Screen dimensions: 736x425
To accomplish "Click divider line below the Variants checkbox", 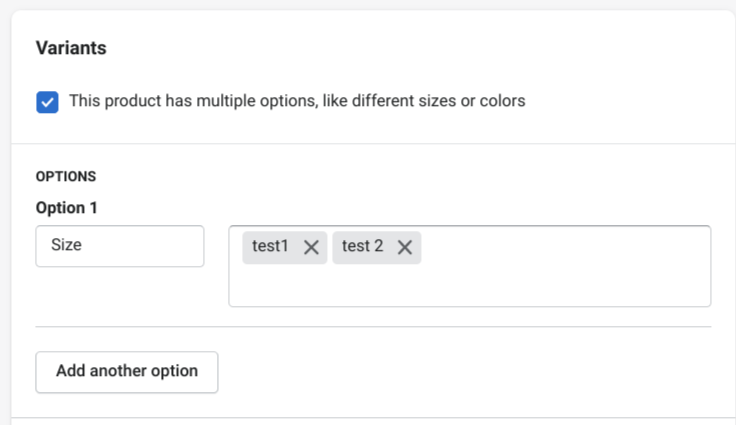I will coord(373,144).
